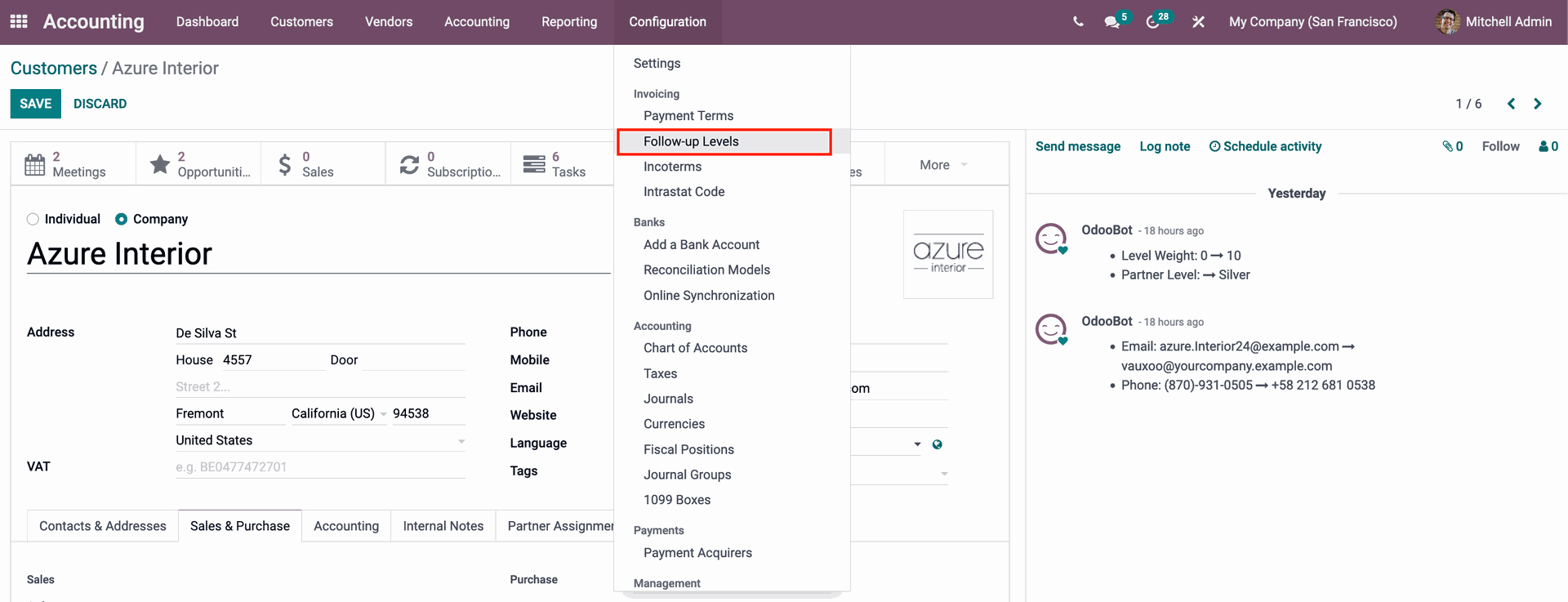Image resolution: width=1568 pixels, height=602 pixels.
Task: Open the Tags field dropdown arrow
Action: (944, 474)
